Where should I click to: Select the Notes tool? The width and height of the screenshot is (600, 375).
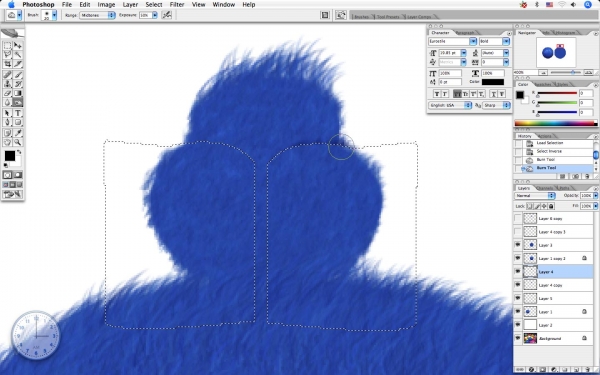pyautogui.click(x=8, y=133)
